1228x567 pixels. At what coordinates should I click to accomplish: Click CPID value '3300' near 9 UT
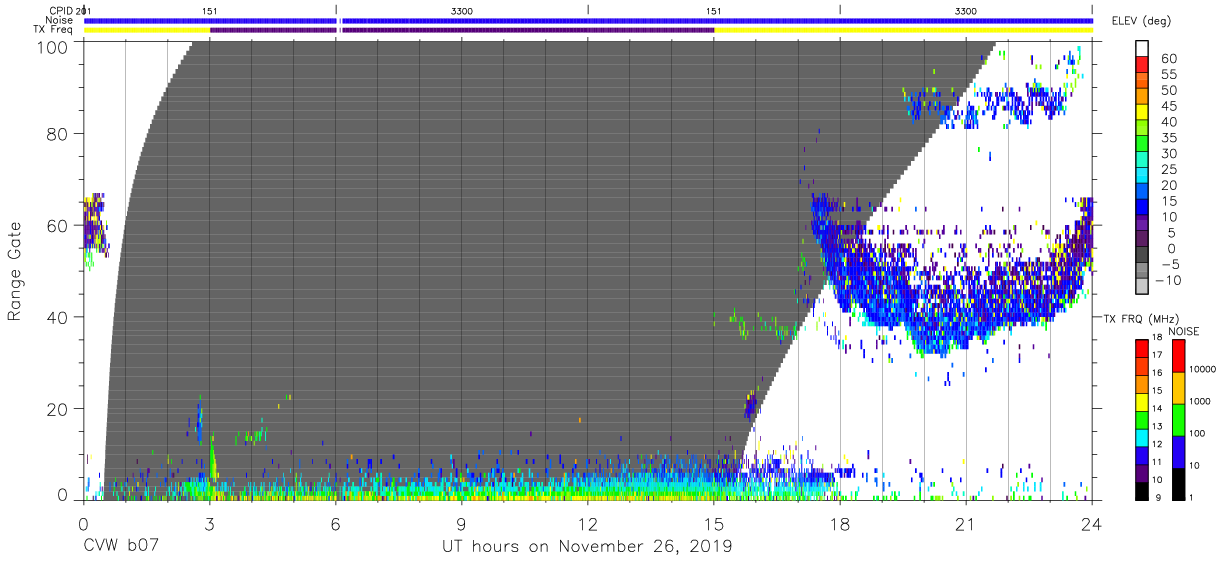click(x=462, y=10)
